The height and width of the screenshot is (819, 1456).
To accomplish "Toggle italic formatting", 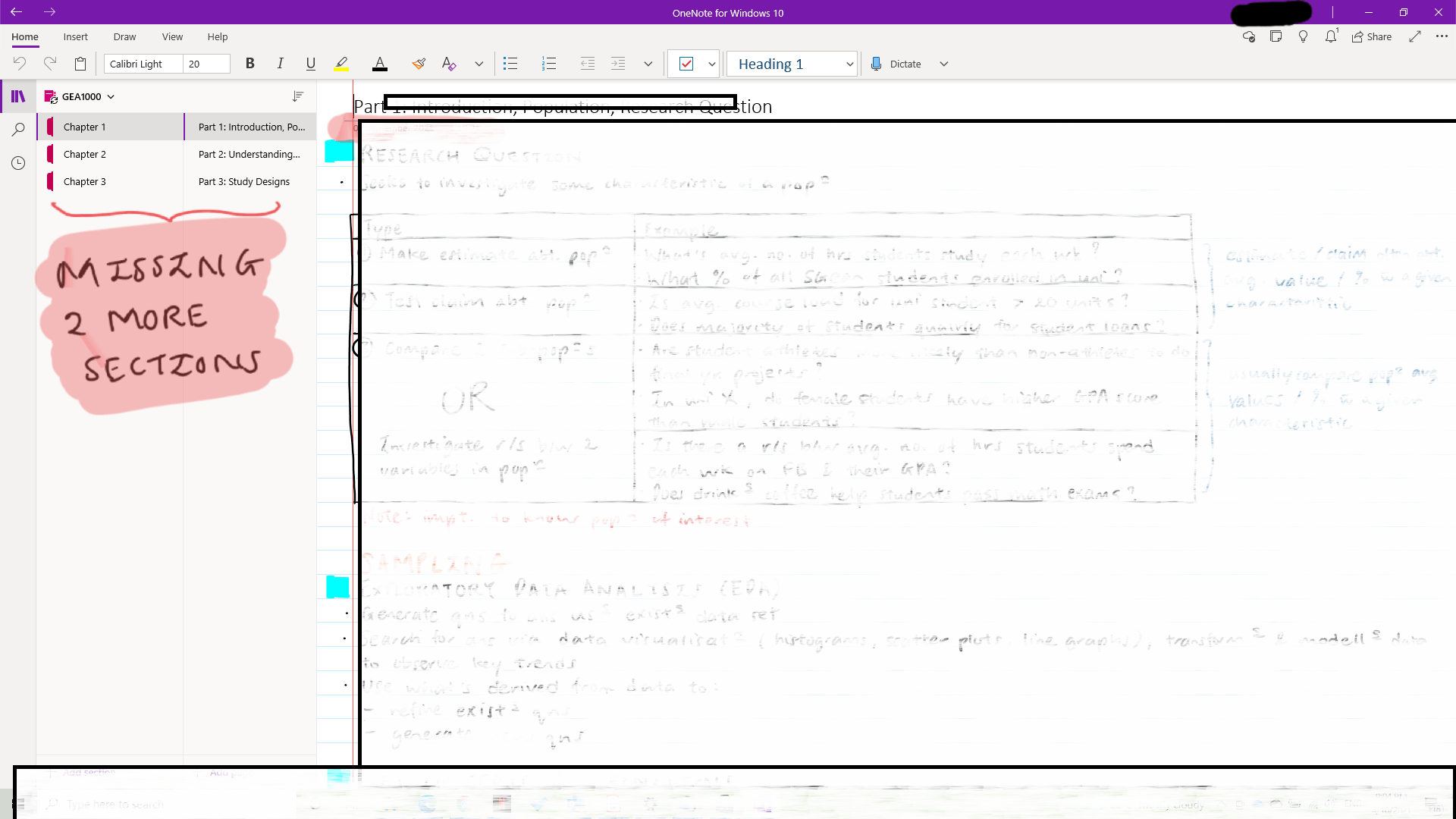I will (x=280, y=64).
